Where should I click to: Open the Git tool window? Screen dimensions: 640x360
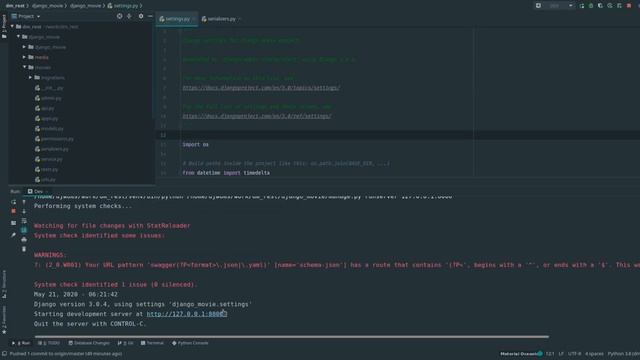[x=126, y=343]
